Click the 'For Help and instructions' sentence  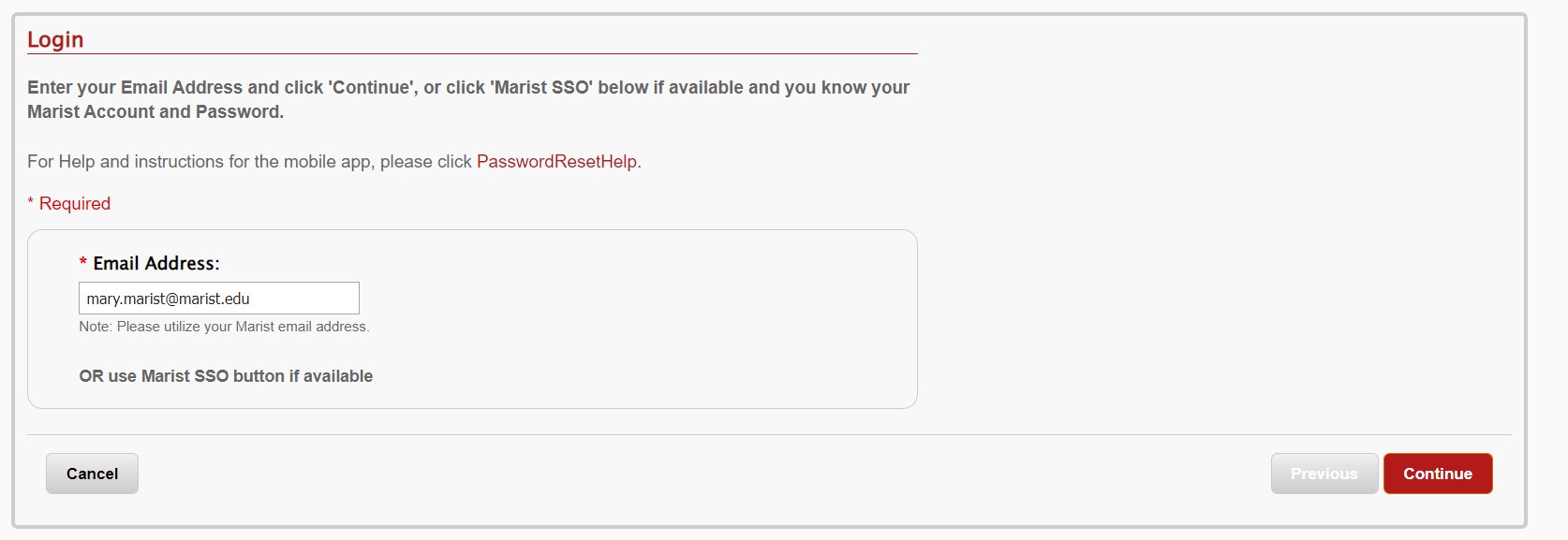(249, 162)
